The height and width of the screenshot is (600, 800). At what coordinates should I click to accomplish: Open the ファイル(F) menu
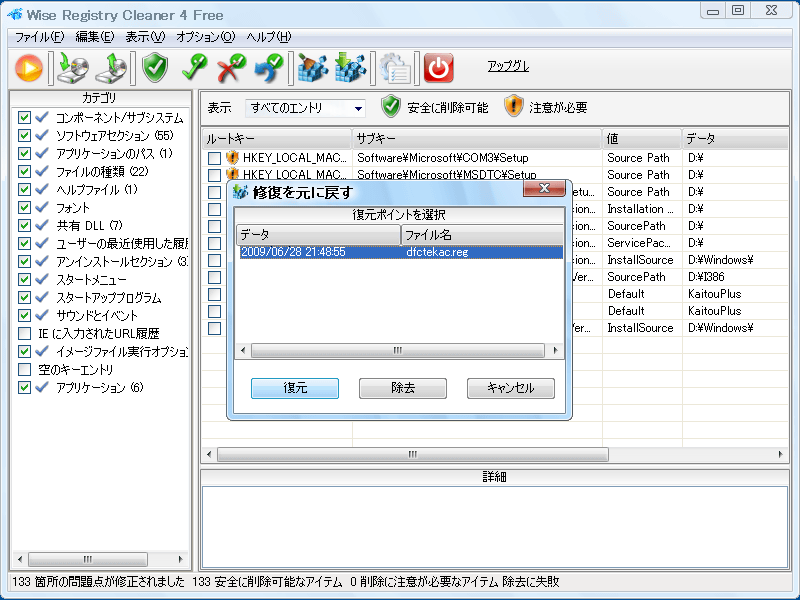(x=39, y=37)
